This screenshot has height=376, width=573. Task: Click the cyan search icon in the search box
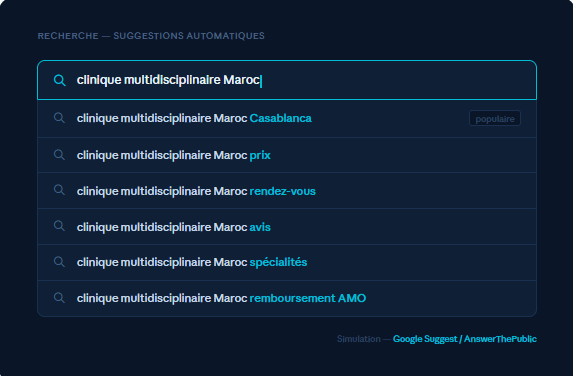60,80
